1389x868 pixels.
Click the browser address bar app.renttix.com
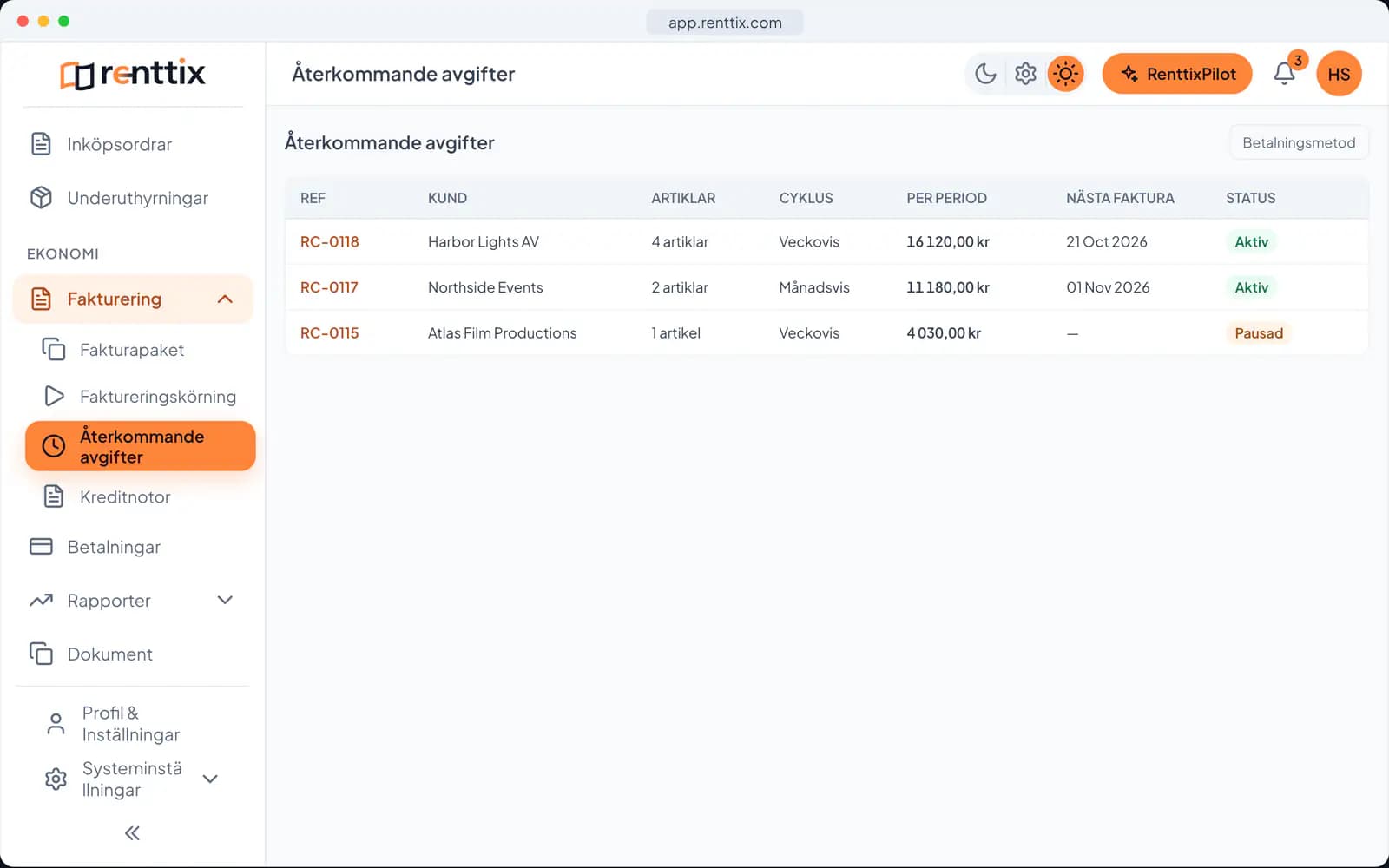coord(725,23)
